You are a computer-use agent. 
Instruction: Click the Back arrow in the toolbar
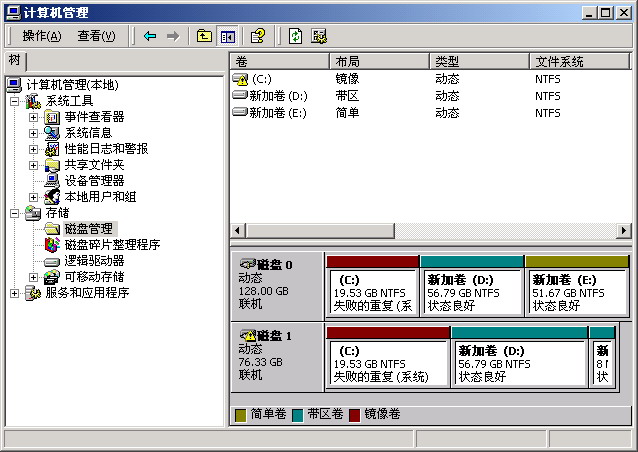click(x=150, y=36)
